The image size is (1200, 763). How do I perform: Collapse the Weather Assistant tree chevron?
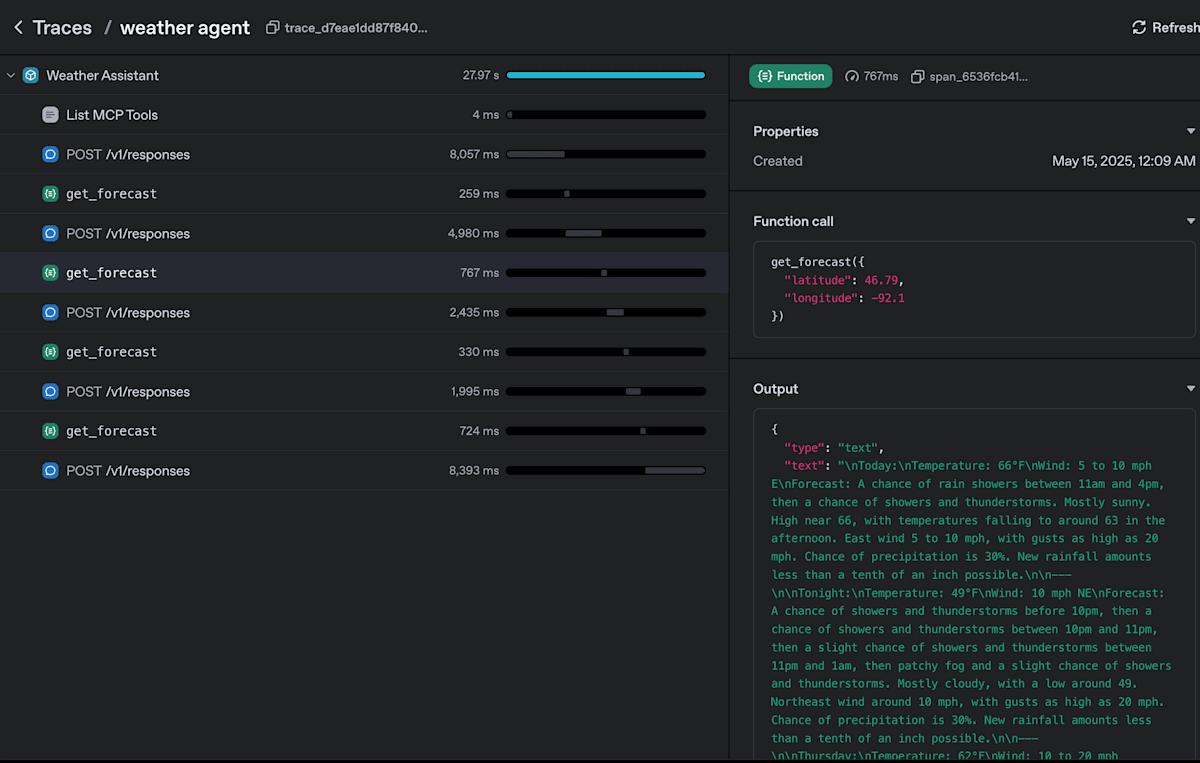click(x=11, y=75)
